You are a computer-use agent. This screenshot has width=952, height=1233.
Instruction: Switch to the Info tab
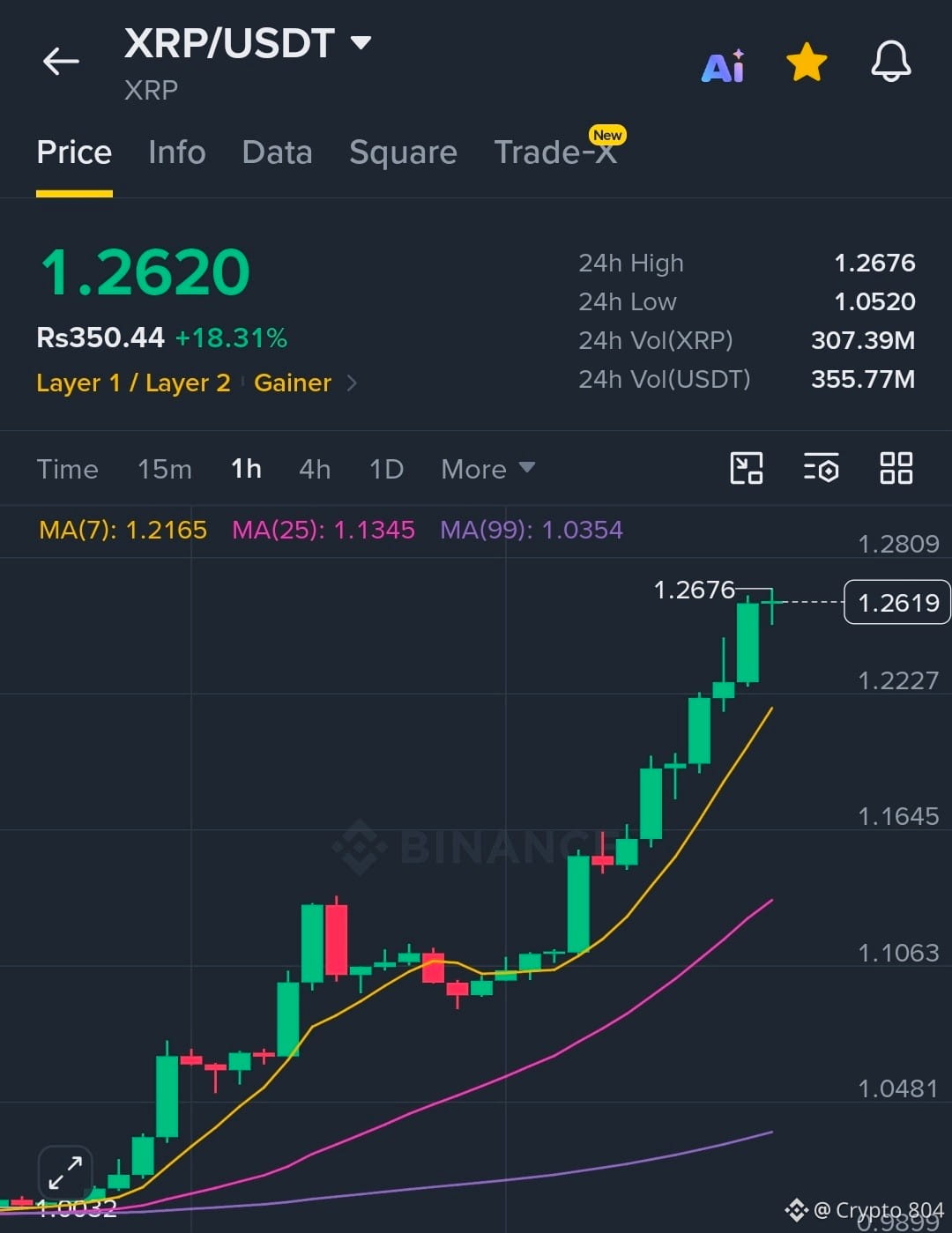coord(177,152)
